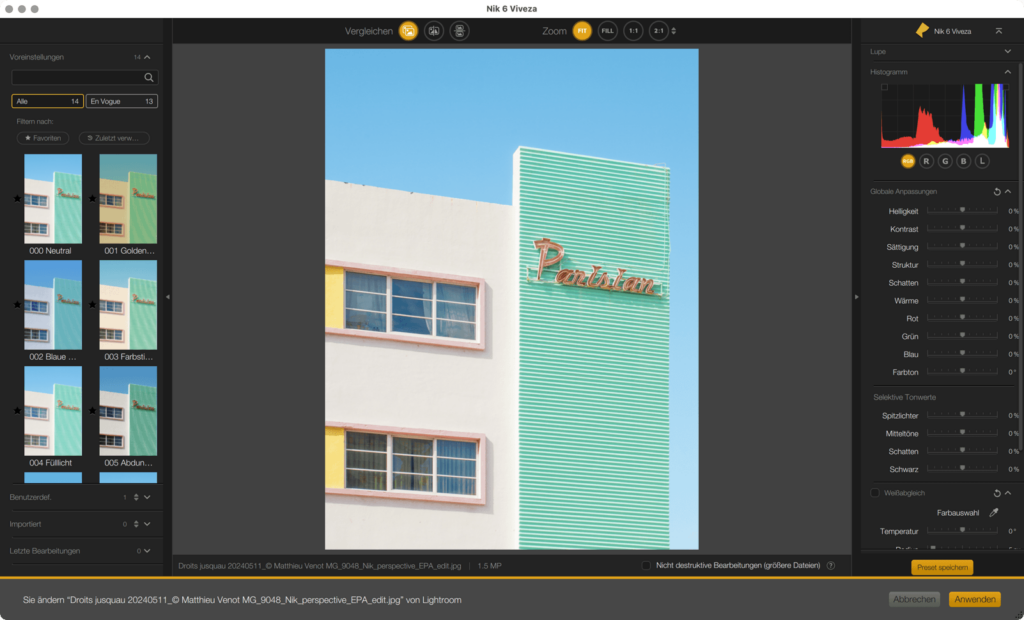The height and width of the screenshot is (620, 1024).
Task: Open the Importiert sort stepper
Action: point(136,524)
